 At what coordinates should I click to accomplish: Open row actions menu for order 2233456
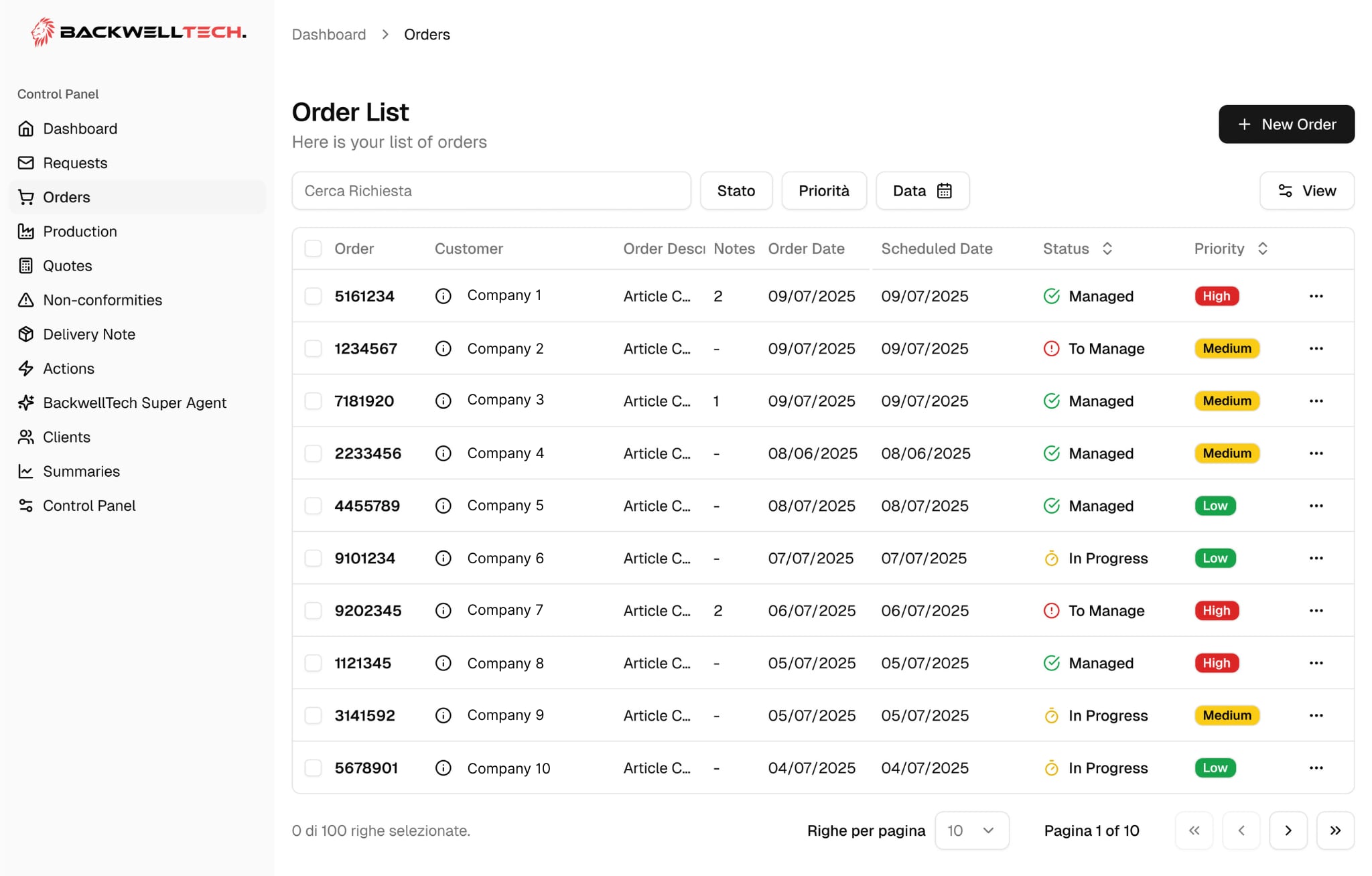point(1316,453)
